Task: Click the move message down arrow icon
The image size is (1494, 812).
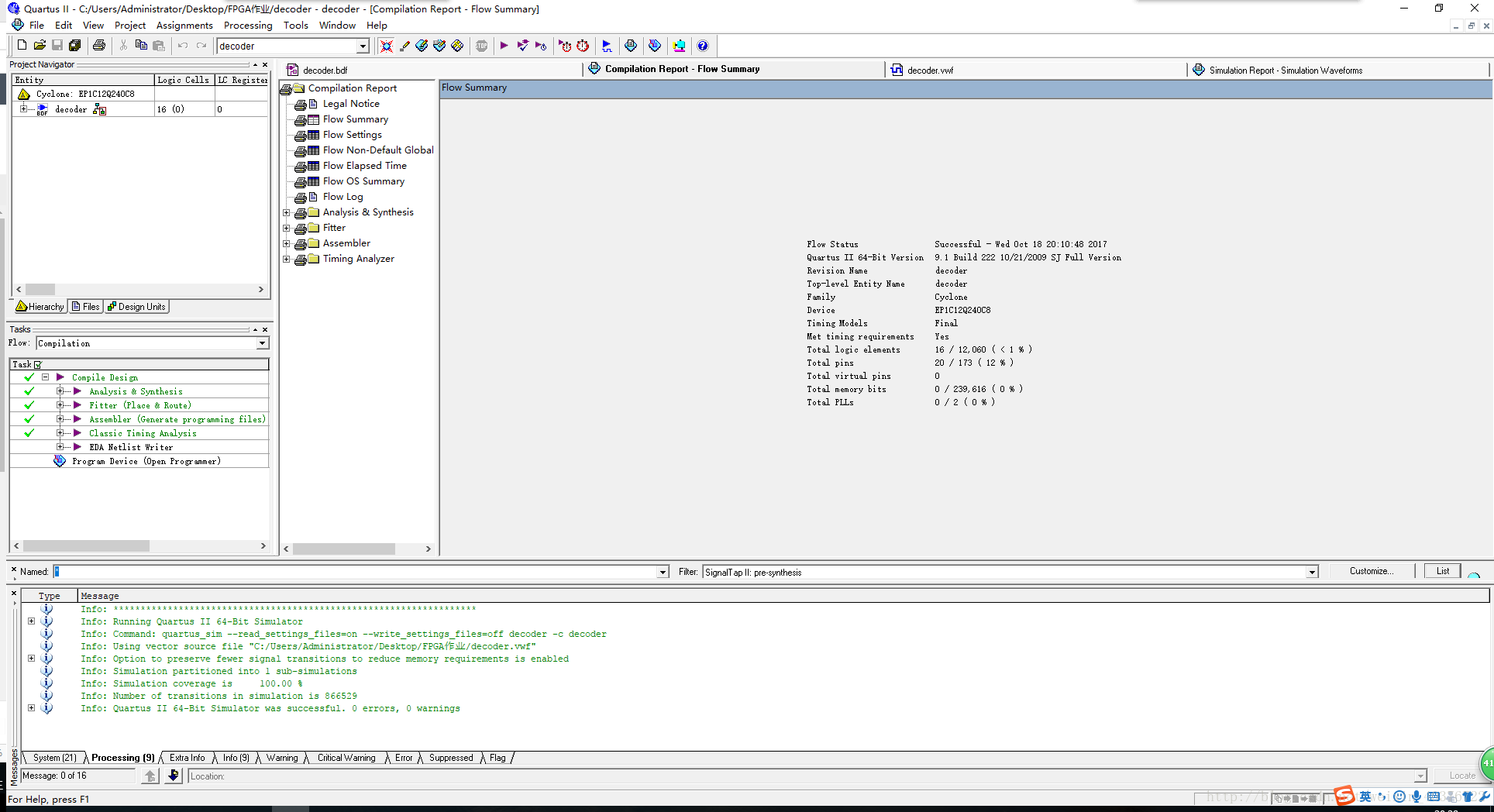Action: click(x=174, y=776)
